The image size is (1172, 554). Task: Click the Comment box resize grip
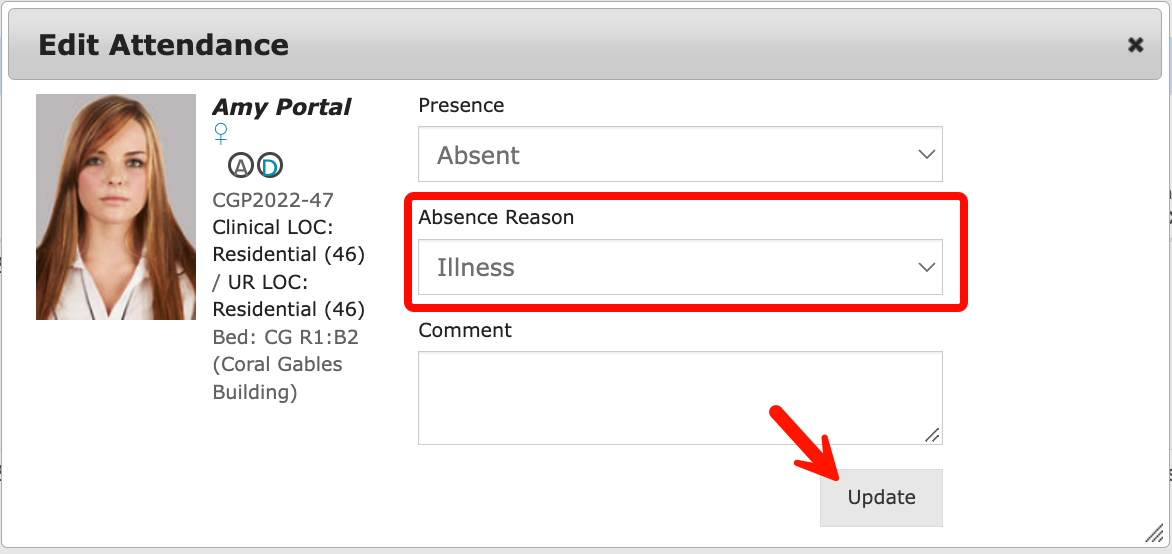pos(932,435)
